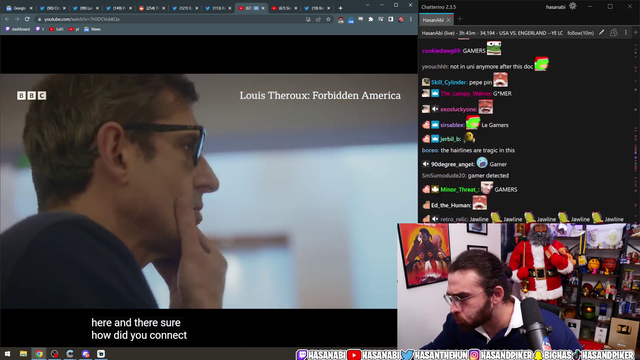Image resolution: width=640 pixels, height=360 pixels.
Task: Open File Explorer from the taskbar
Action: click(x=23, y=354)
